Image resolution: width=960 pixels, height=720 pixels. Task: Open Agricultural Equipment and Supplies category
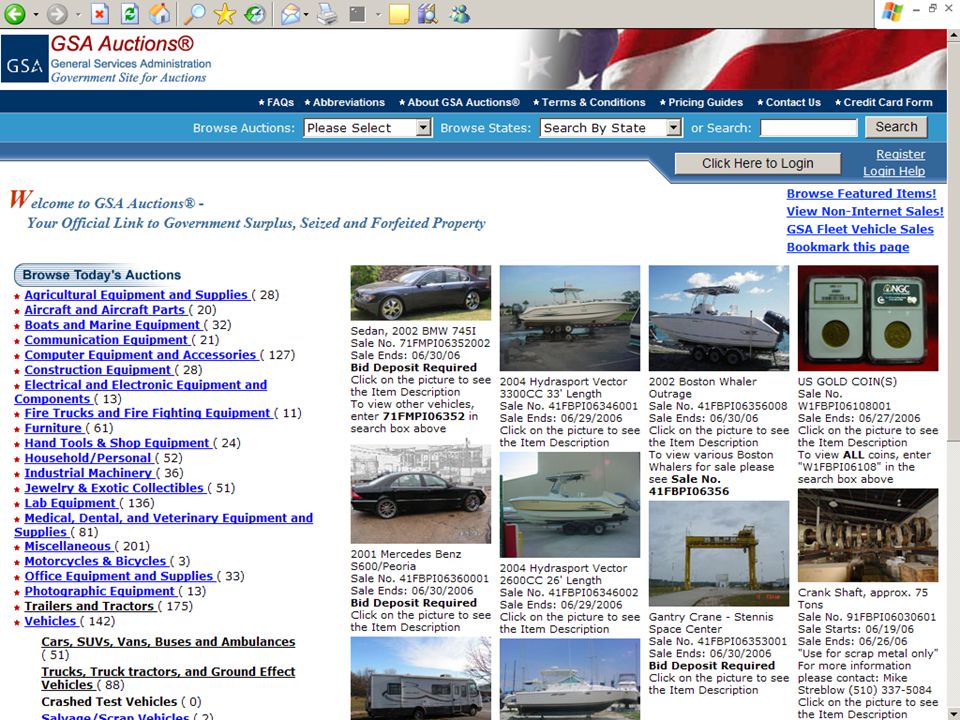[x=136, y=294]
